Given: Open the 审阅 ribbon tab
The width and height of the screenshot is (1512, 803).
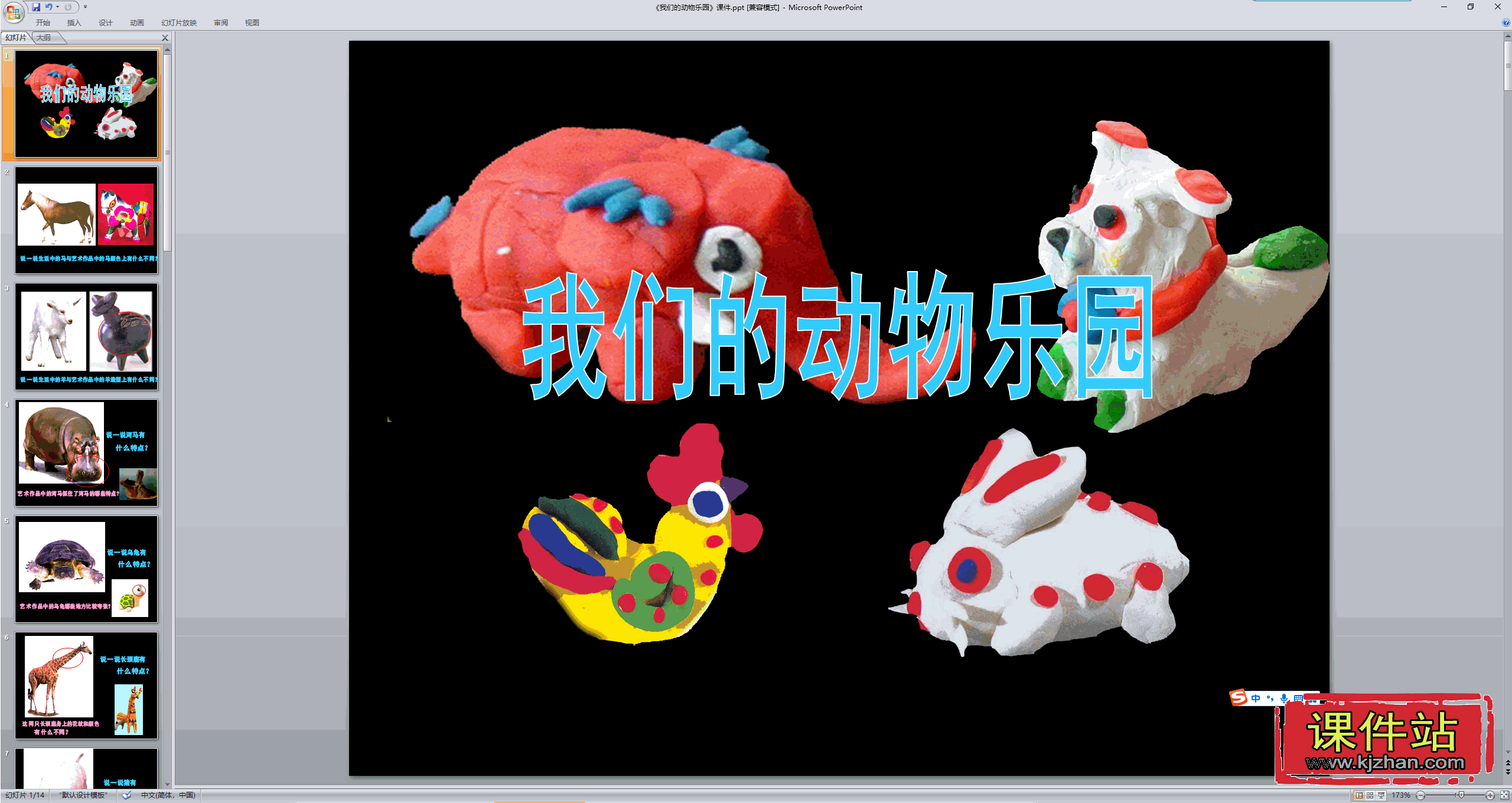Looking at the screenshot, I should [x=221, y=22].
